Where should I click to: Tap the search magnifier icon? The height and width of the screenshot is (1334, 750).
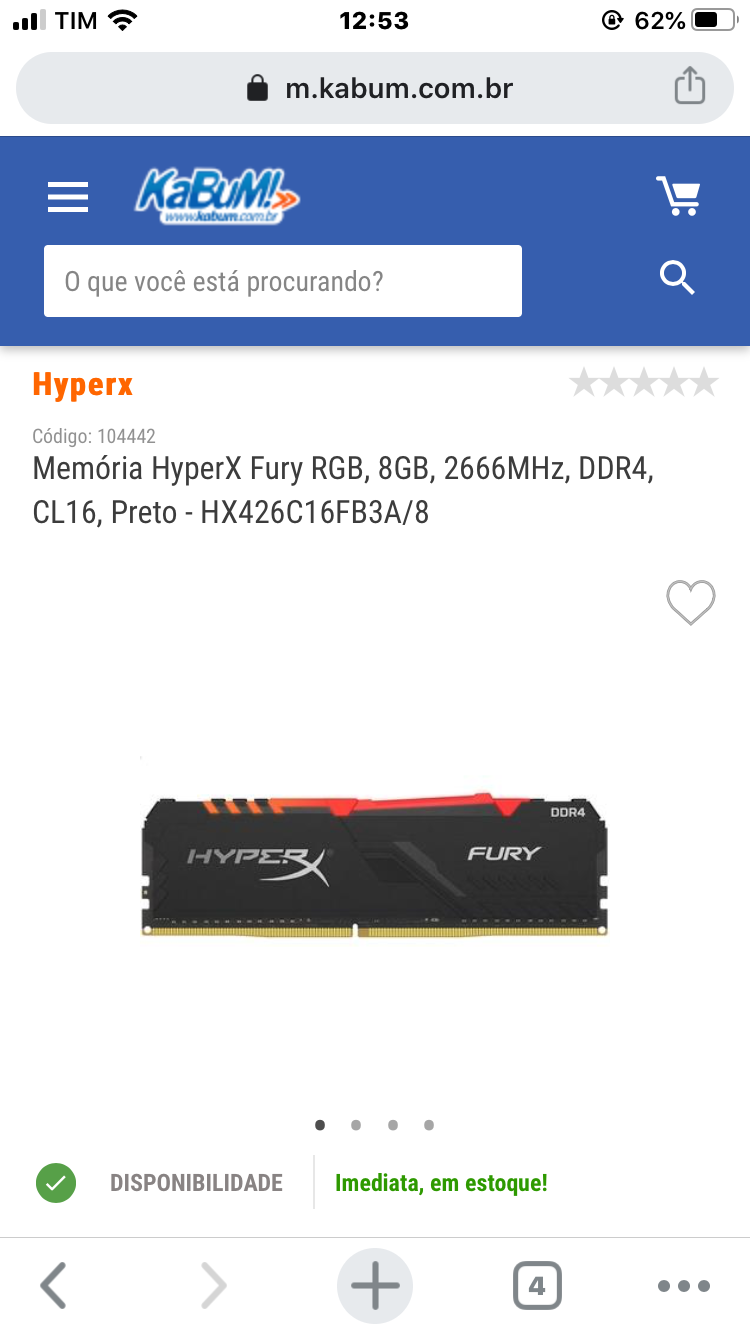[678, 278]
